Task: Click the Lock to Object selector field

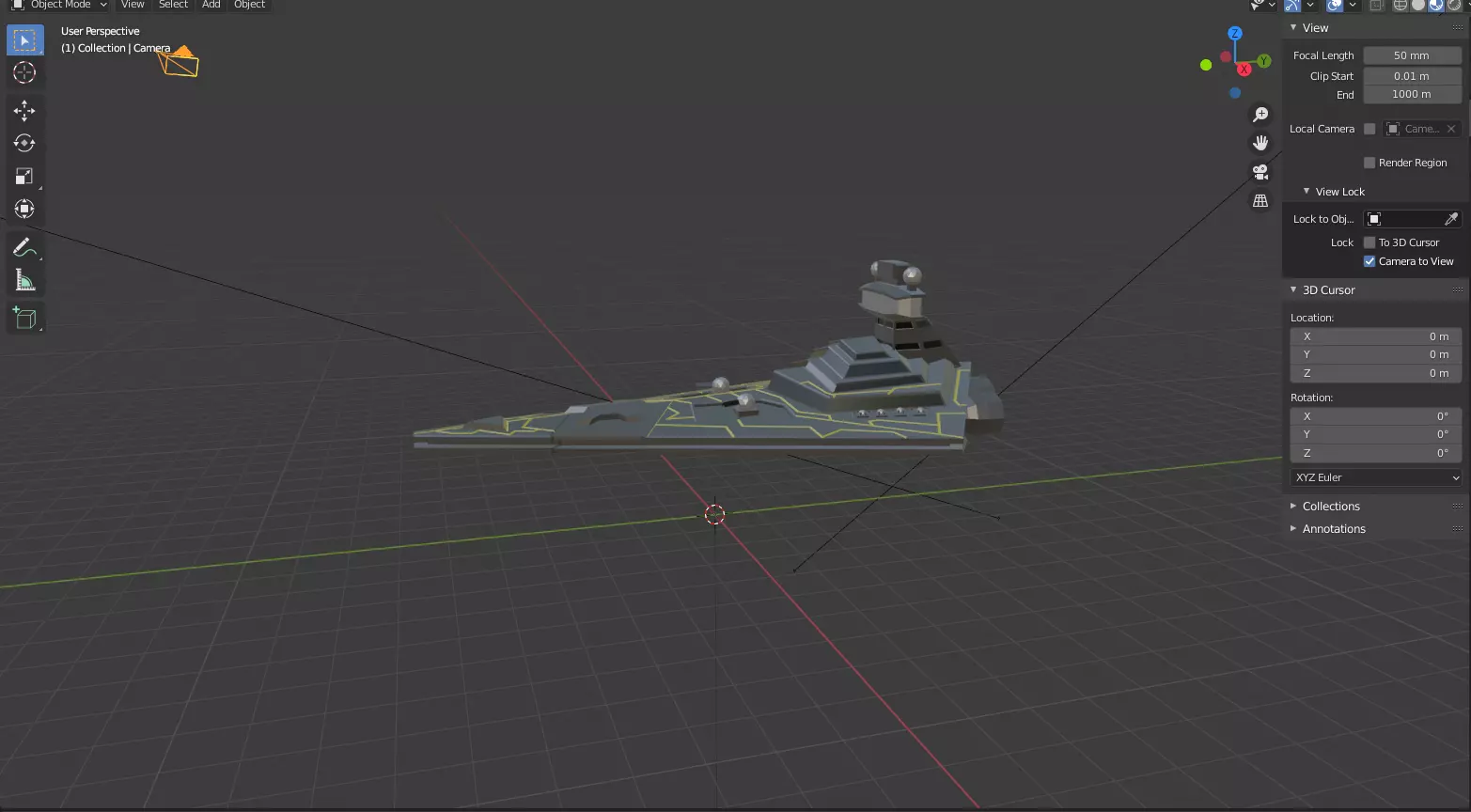Action: click(x=1413, y=219)
